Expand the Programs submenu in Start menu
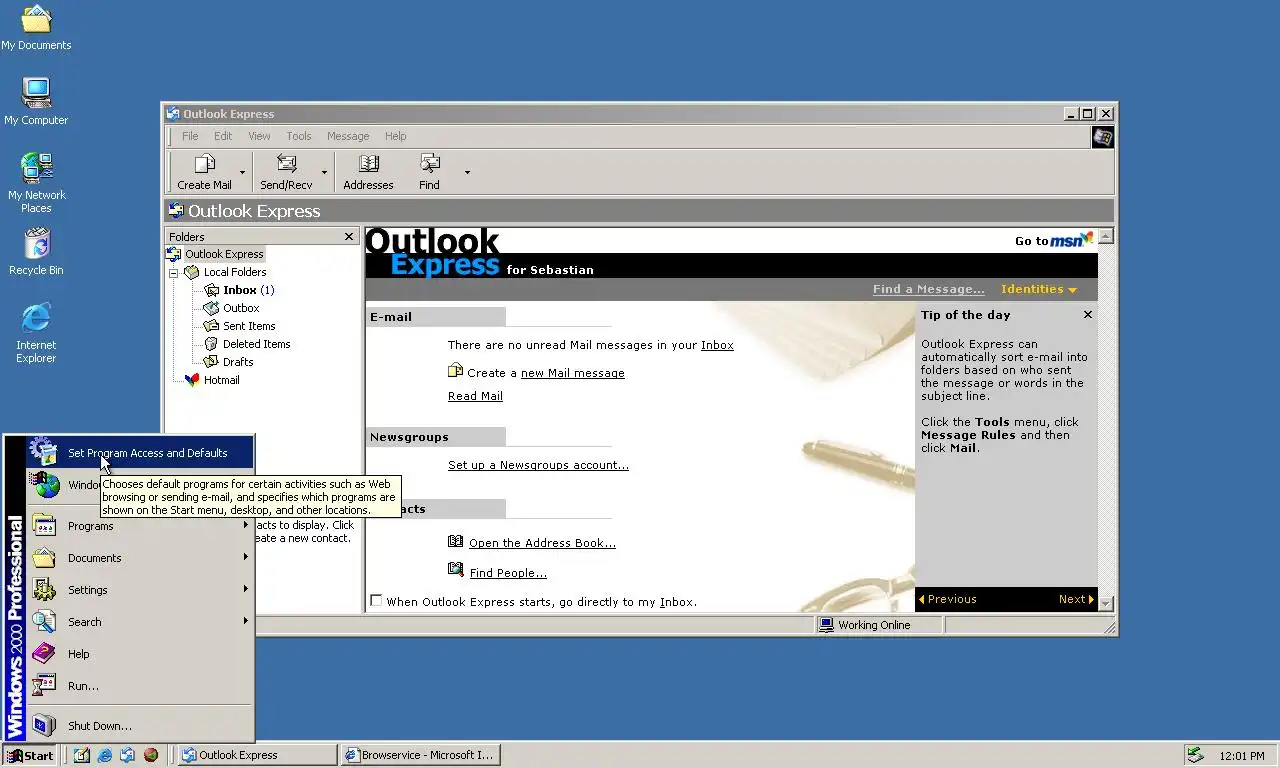The width and height of the screenshot is (1280, 768). [140, 526]
